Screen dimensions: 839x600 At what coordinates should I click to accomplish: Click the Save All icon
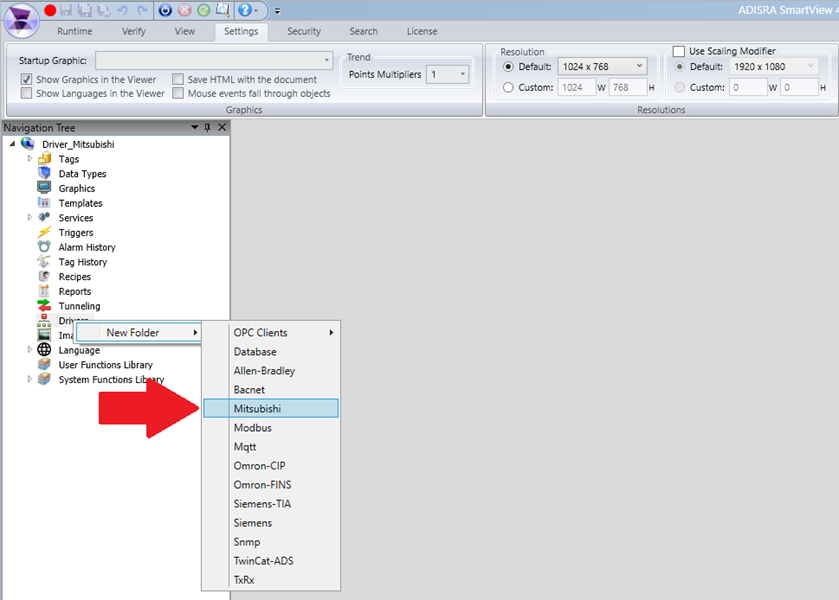[x=85, y=10]
